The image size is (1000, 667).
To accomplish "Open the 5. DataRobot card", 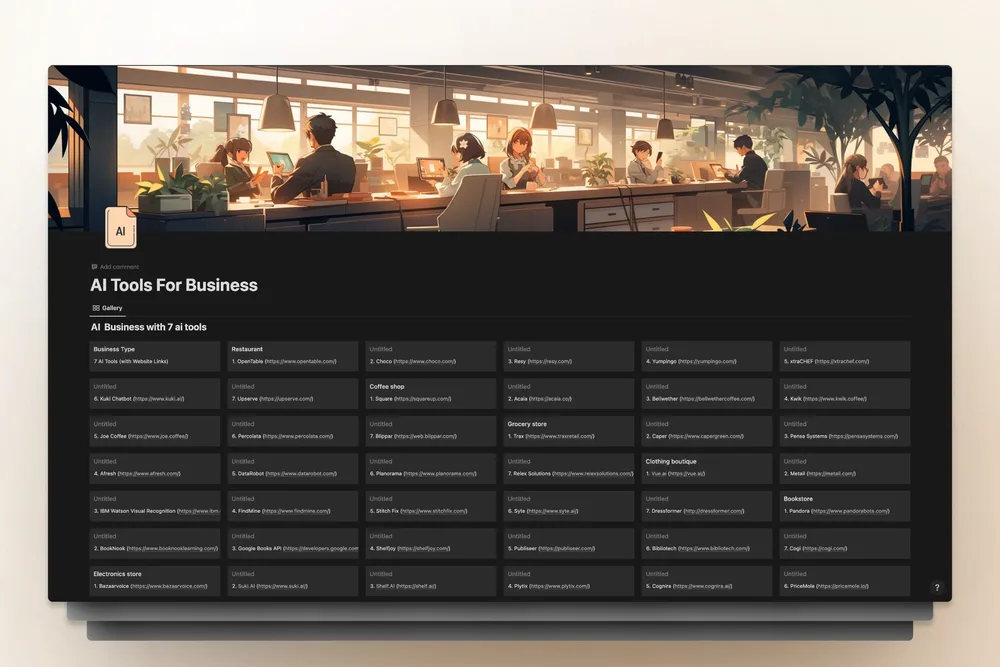I will tap(293, 469).
